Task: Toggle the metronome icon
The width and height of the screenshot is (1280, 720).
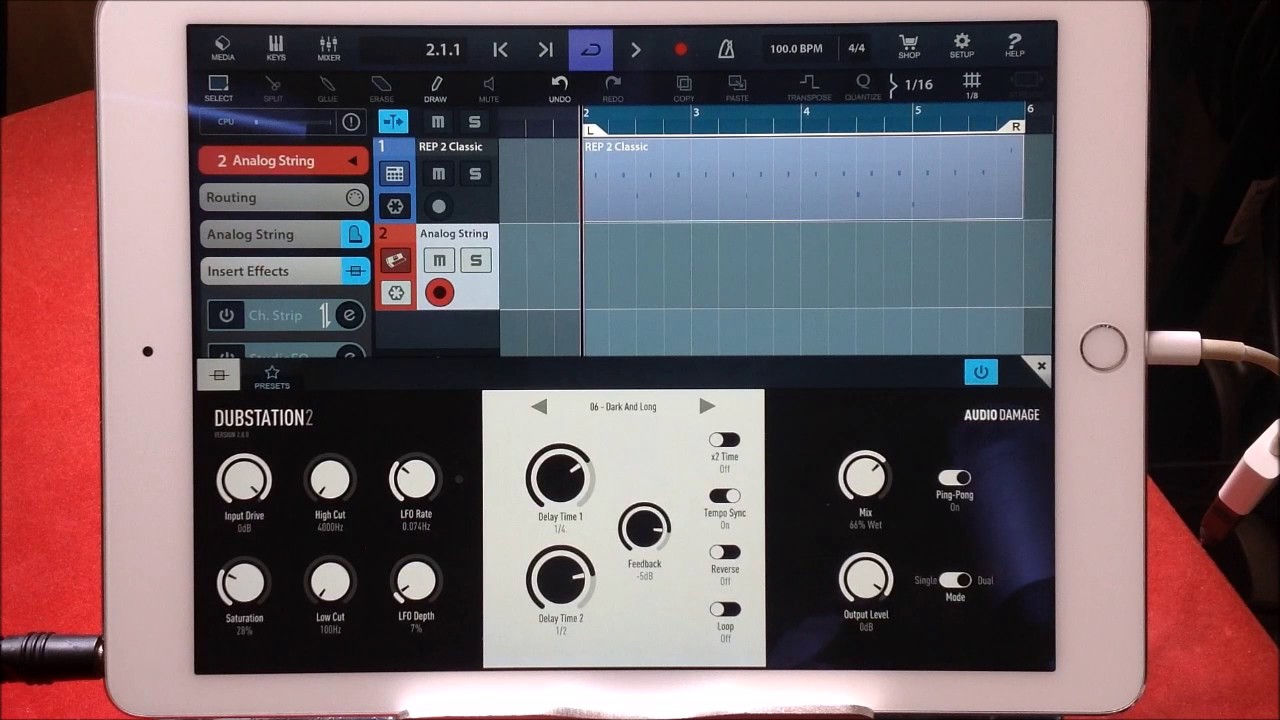Action: (727, 49)
